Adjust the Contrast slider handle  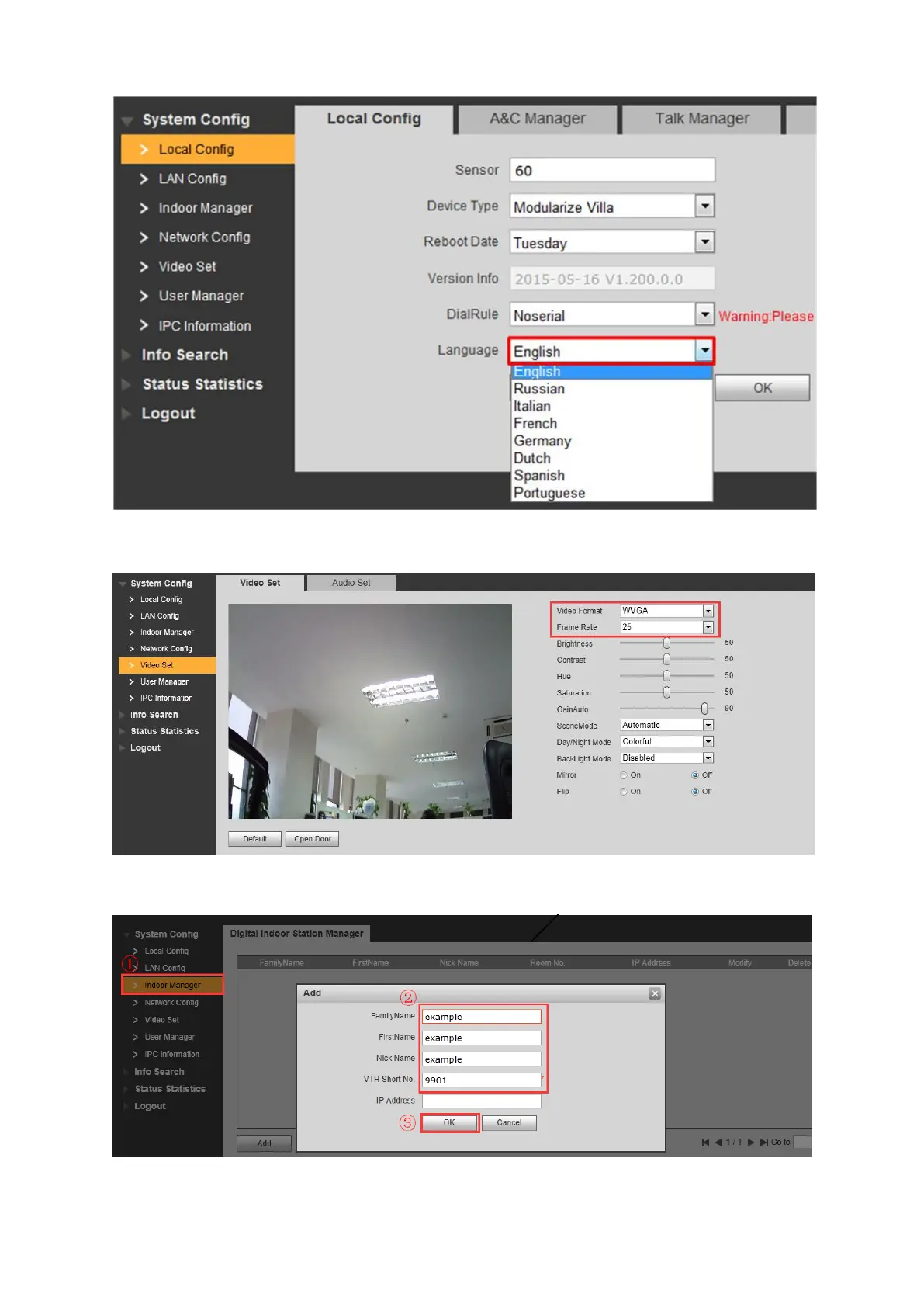(666, 659)
